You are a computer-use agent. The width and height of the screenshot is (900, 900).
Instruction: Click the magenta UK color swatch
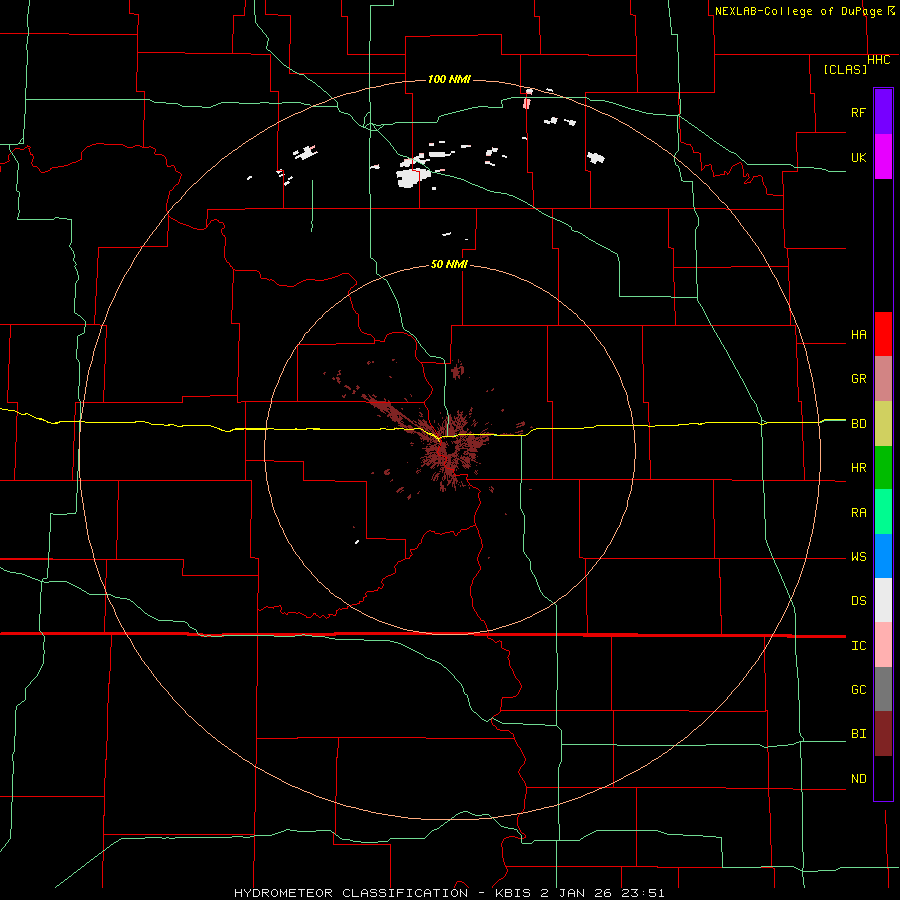(883, 157)
